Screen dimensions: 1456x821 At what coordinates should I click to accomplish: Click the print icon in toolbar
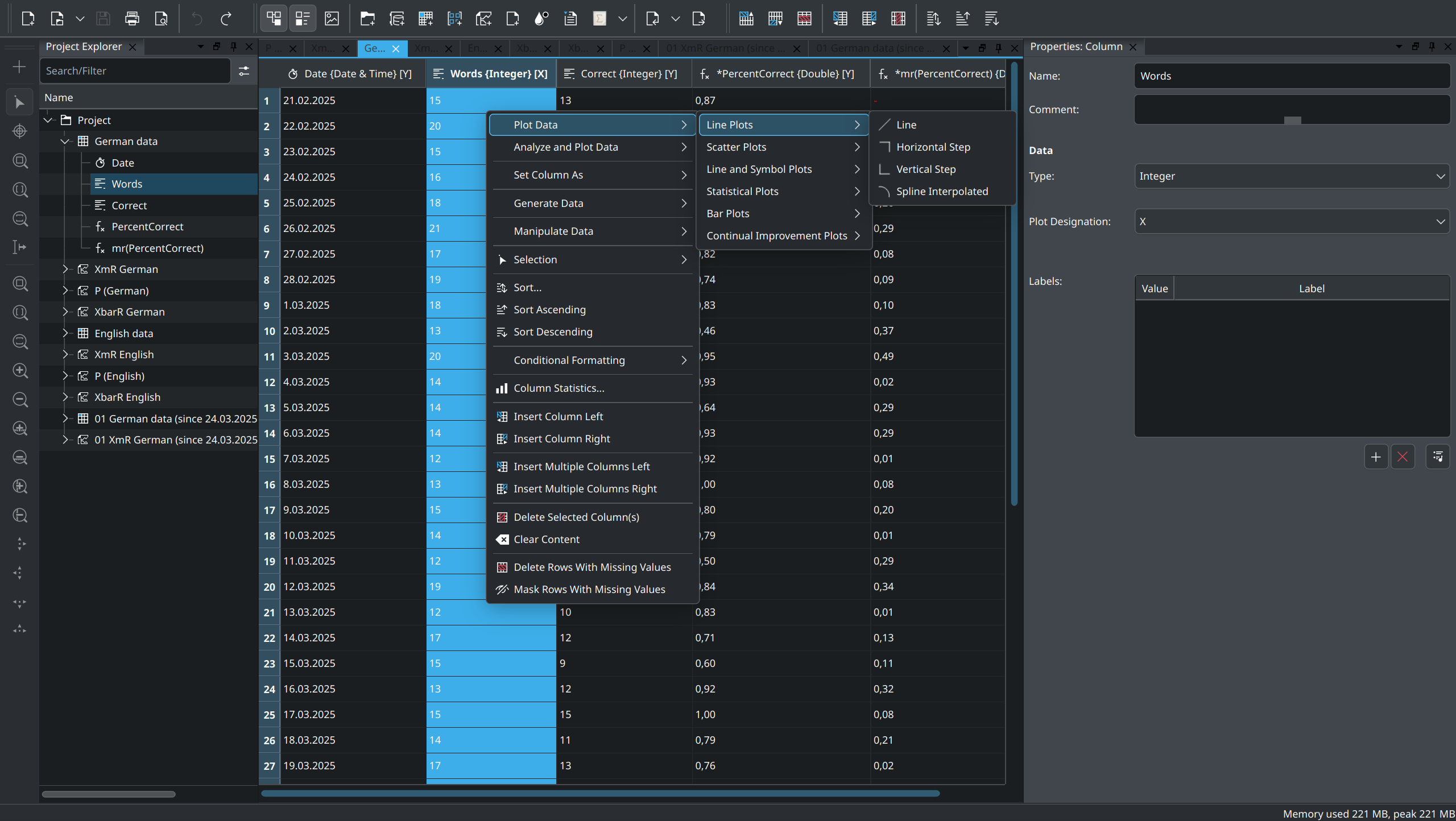pos(132,19)
